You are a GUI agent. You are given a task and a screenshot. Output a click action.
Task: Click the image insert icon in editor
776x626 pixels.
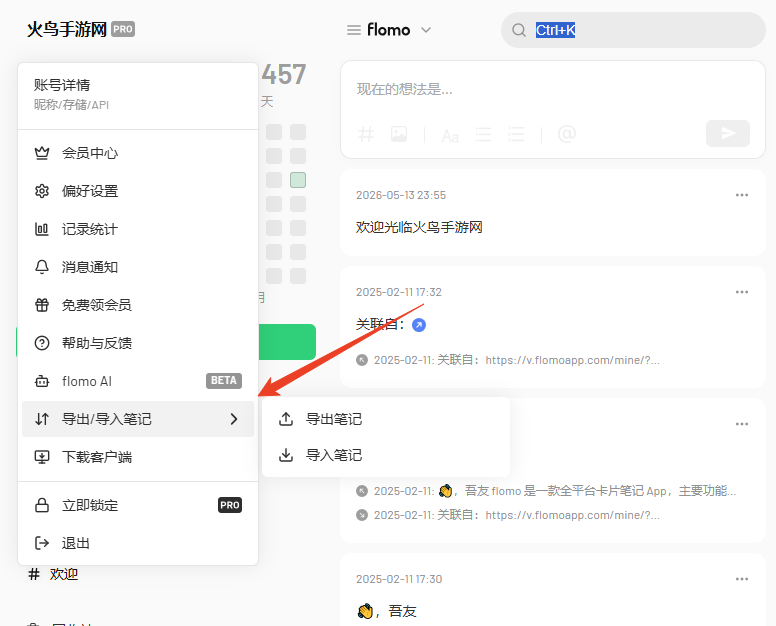click(x=399, y=134)
